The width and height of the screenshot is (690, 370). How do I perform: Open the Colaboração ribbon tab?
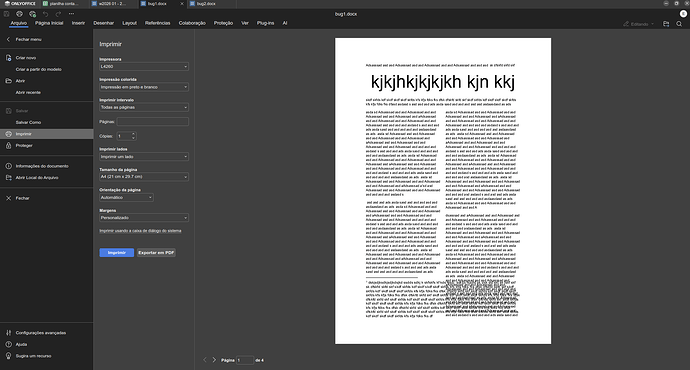(x=192, y=23)
